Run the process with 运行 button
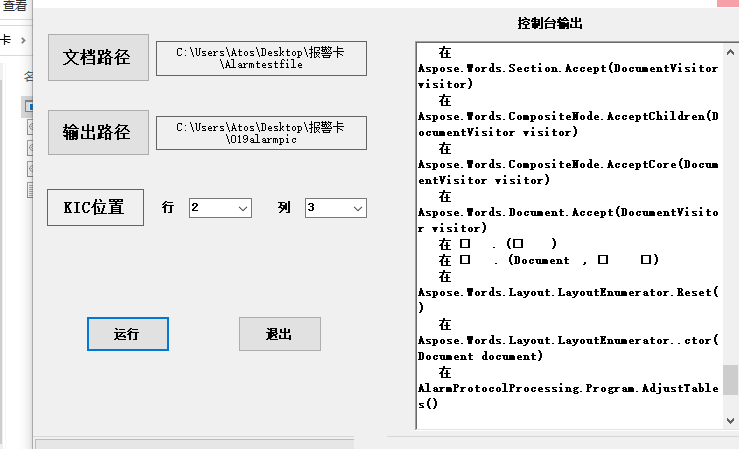The width and height of the screenshot is (739, 449). click(127, 334)
